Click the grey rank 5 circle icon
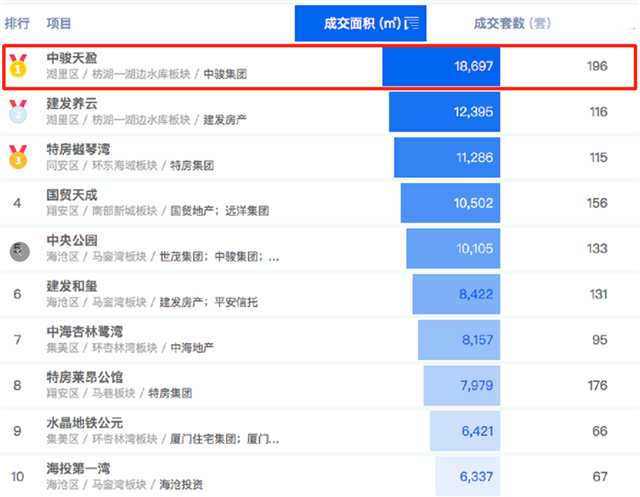 (20, 251)
